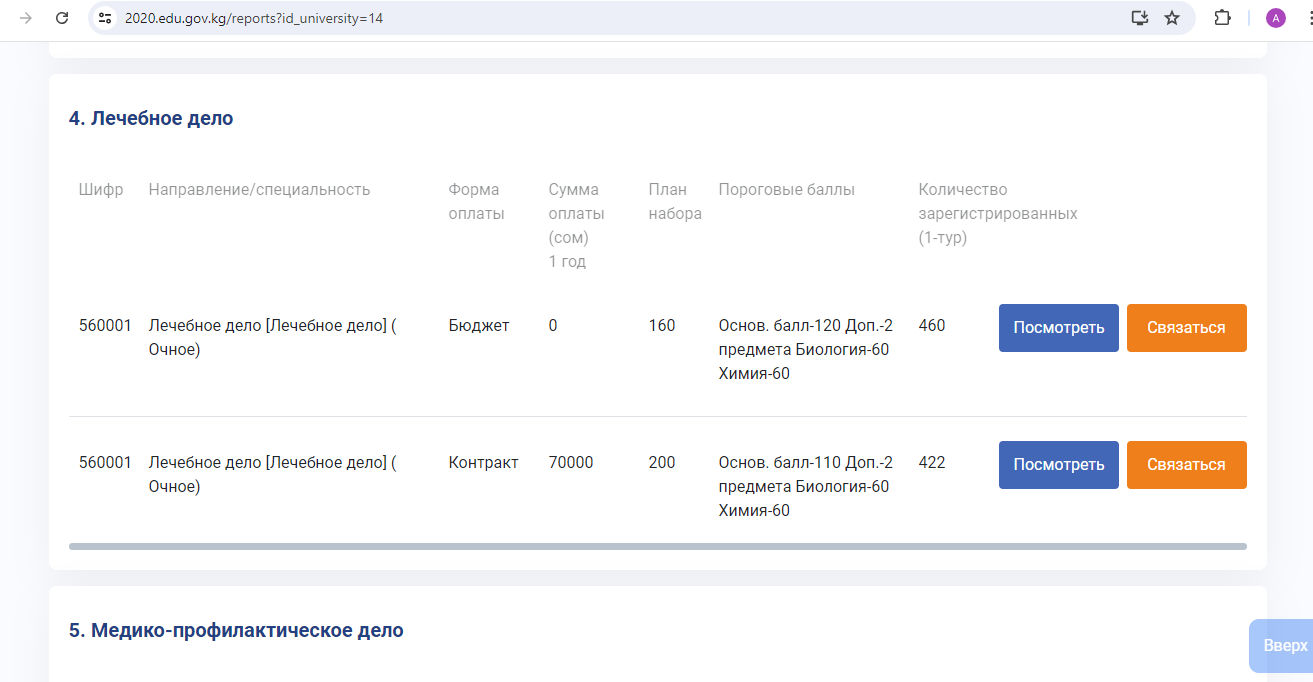The height and width of the screenshot is (682, 1313).
Task: Click 'Лечебное дело' specialty in the Контракт row
Action: coord(273,475)
